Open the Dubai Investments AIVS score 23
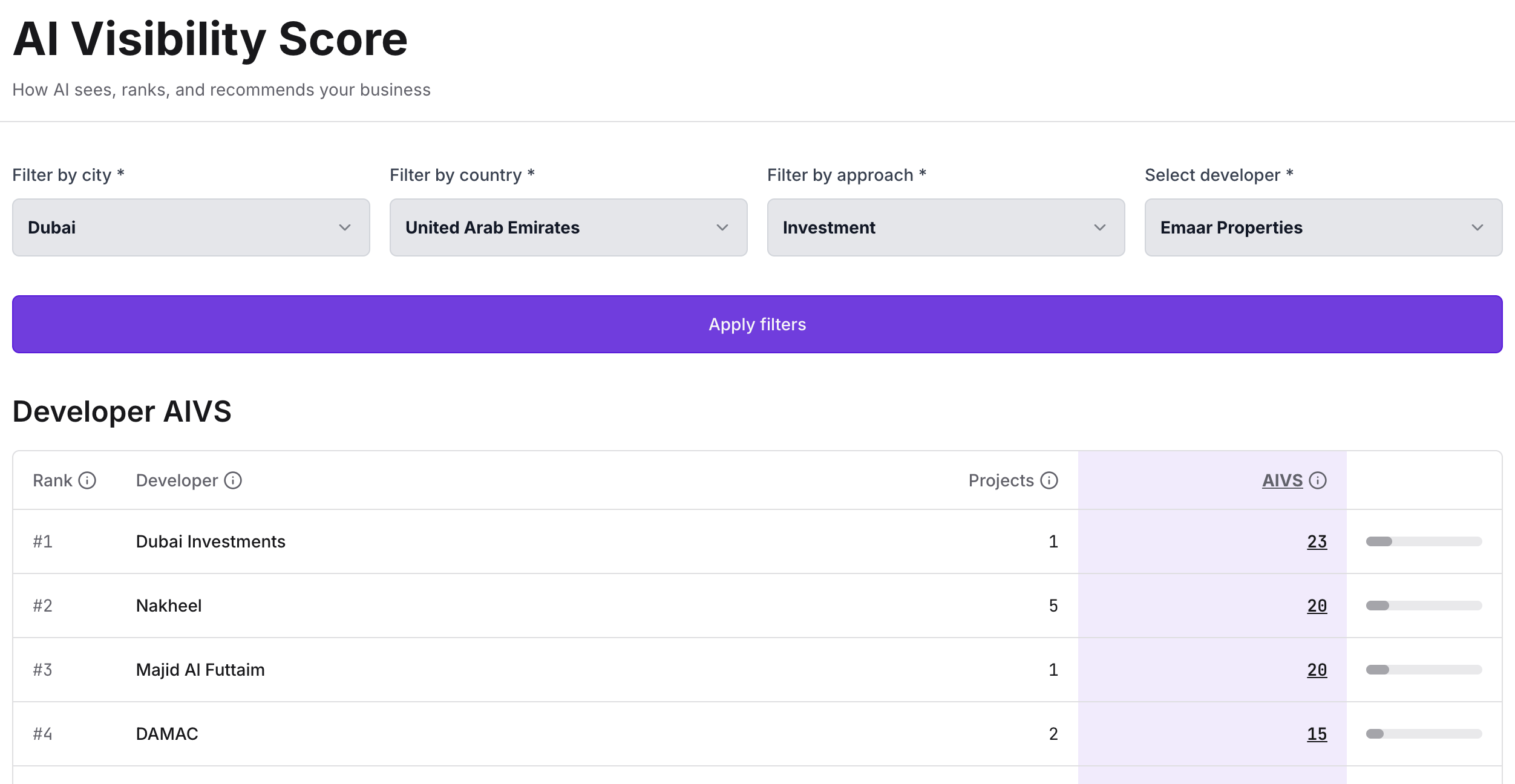Screen dimensions: 1515x784 (x=1317, y=541)
